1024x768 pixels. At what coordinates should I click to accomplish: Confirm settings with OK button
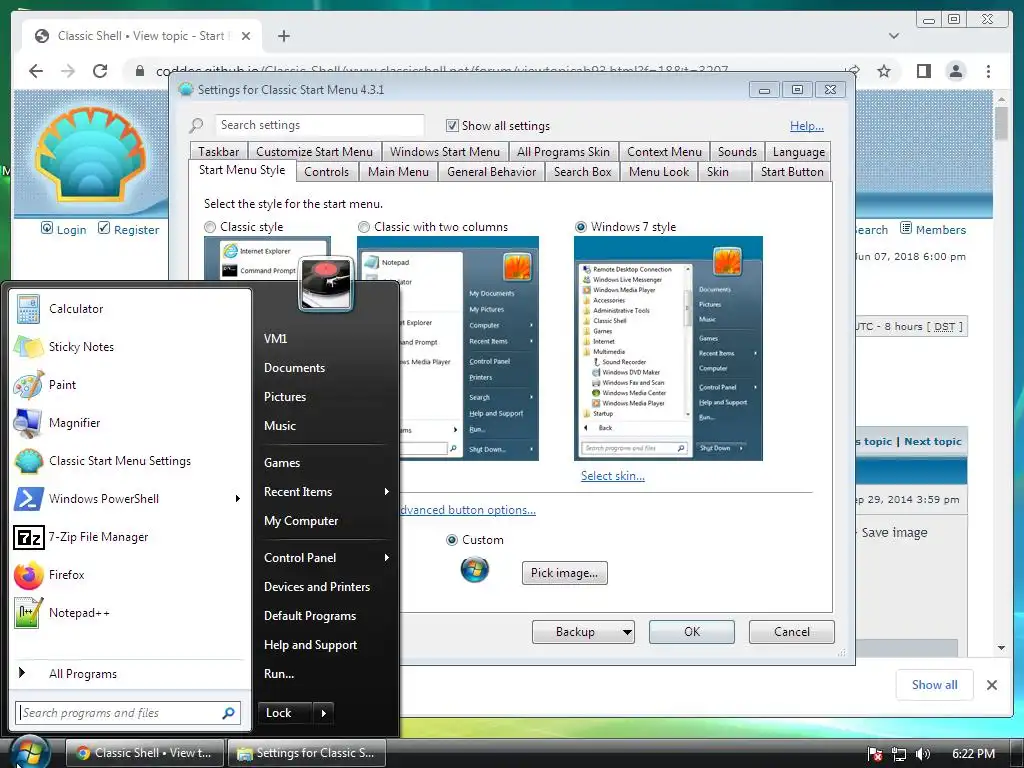[x=692, y=632]
